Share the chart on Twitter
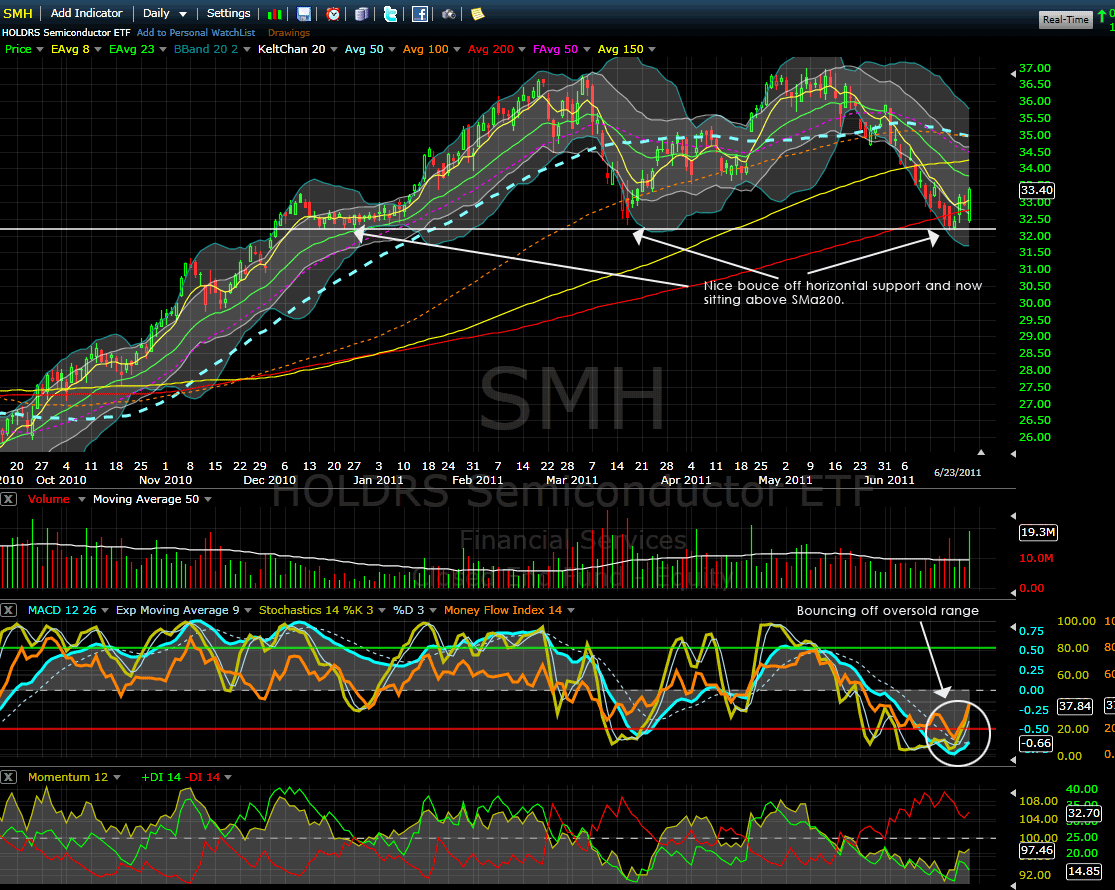 pyautogui.click(x=390, y=14)
